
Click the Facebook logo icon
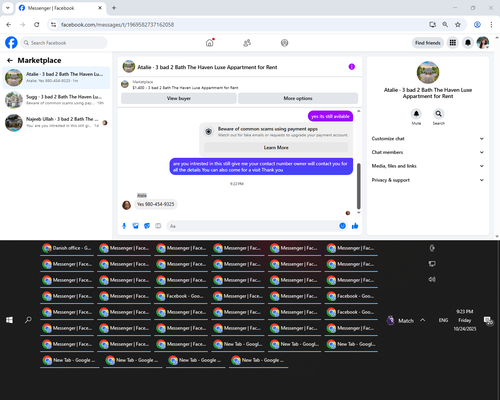11,43
